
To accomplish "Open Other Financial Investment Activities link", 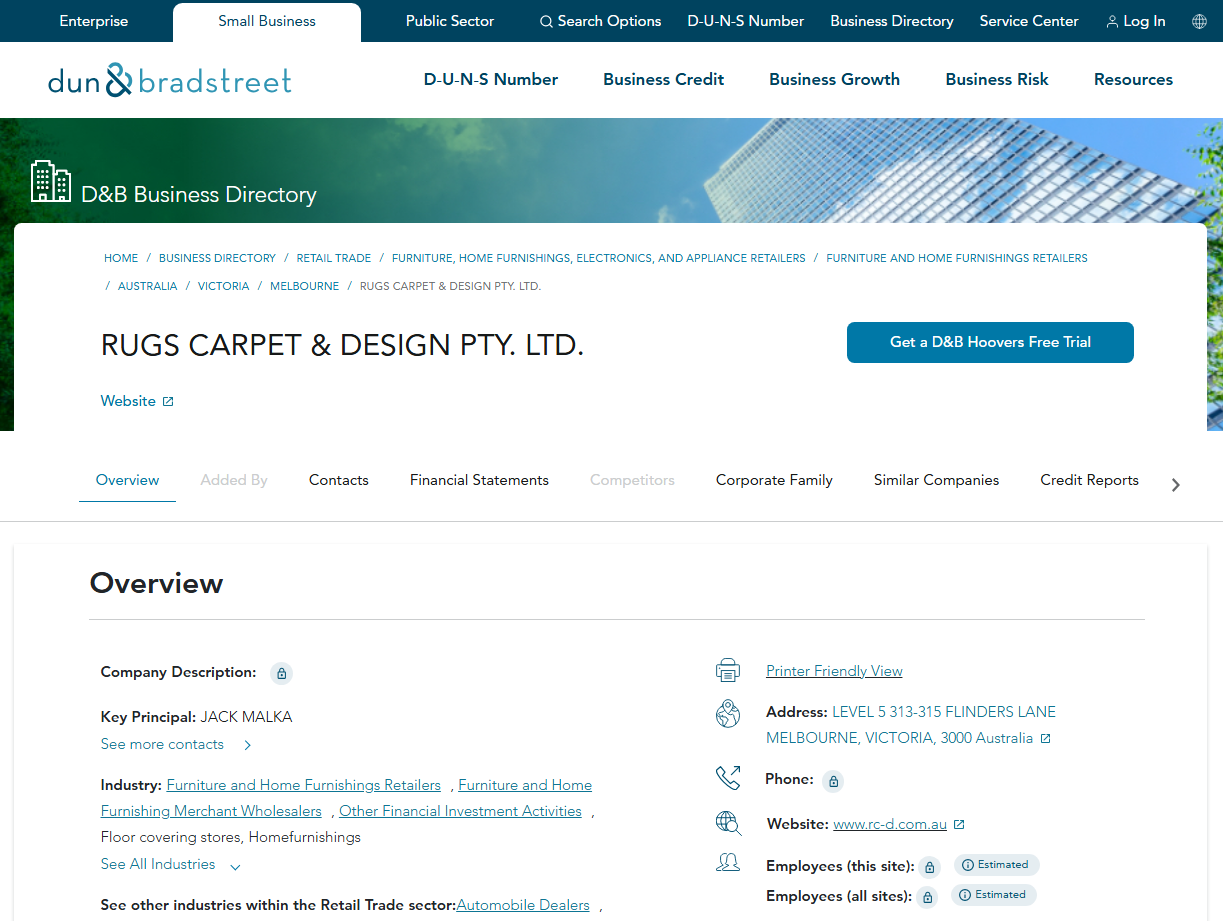I will coord(460,811).
